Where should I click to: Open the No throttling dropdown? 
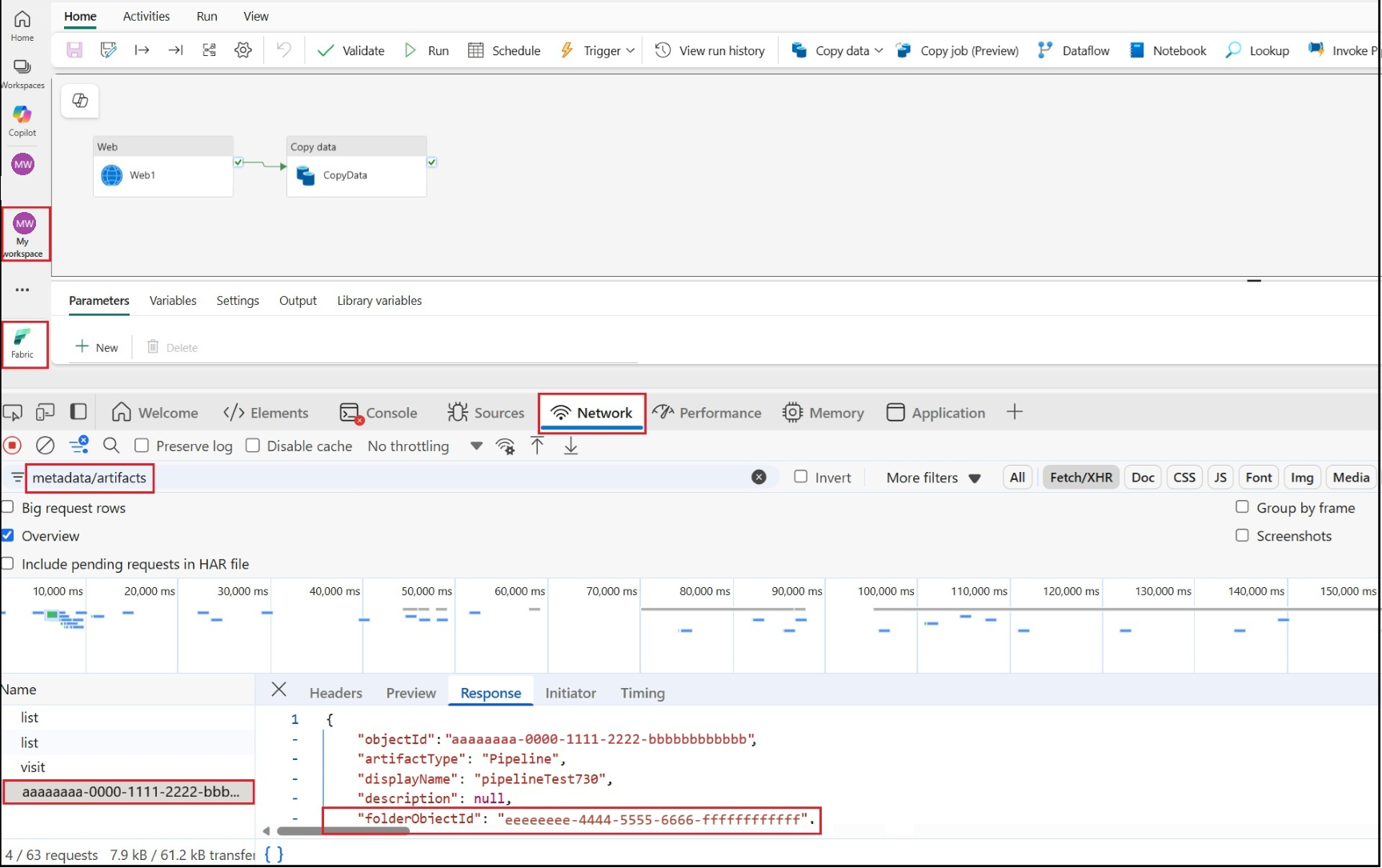pos(425,446)
